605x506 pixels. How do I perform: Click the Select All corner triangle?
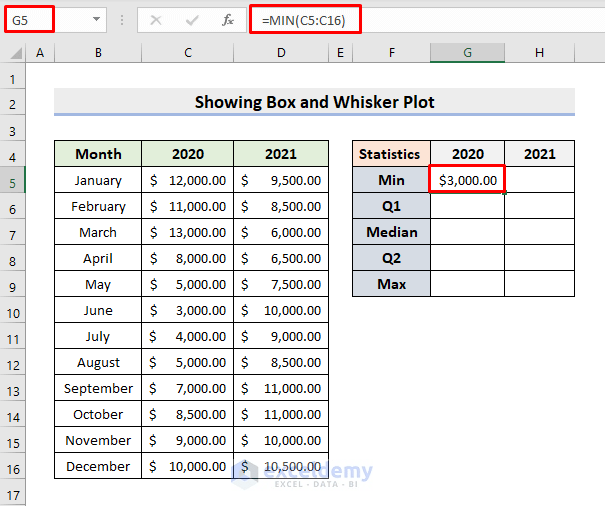tap(15, 53)
